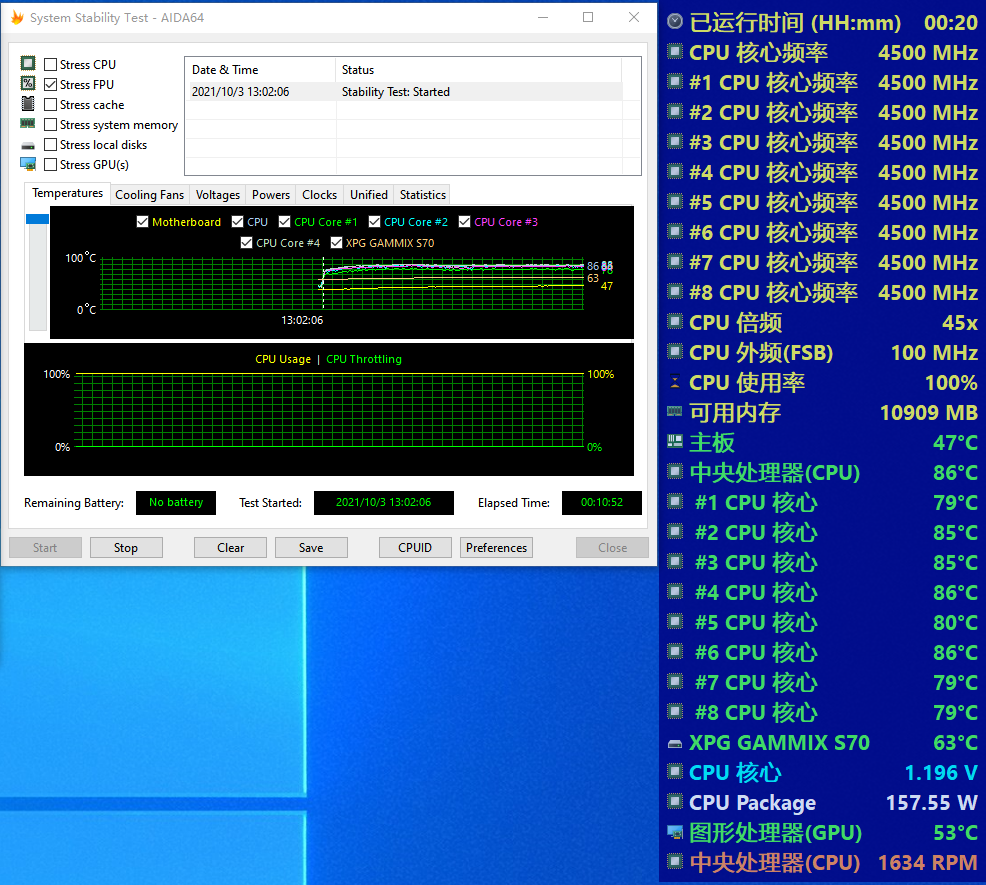Open the Preferences dialog
986x885 pixels.
[496, 547]
